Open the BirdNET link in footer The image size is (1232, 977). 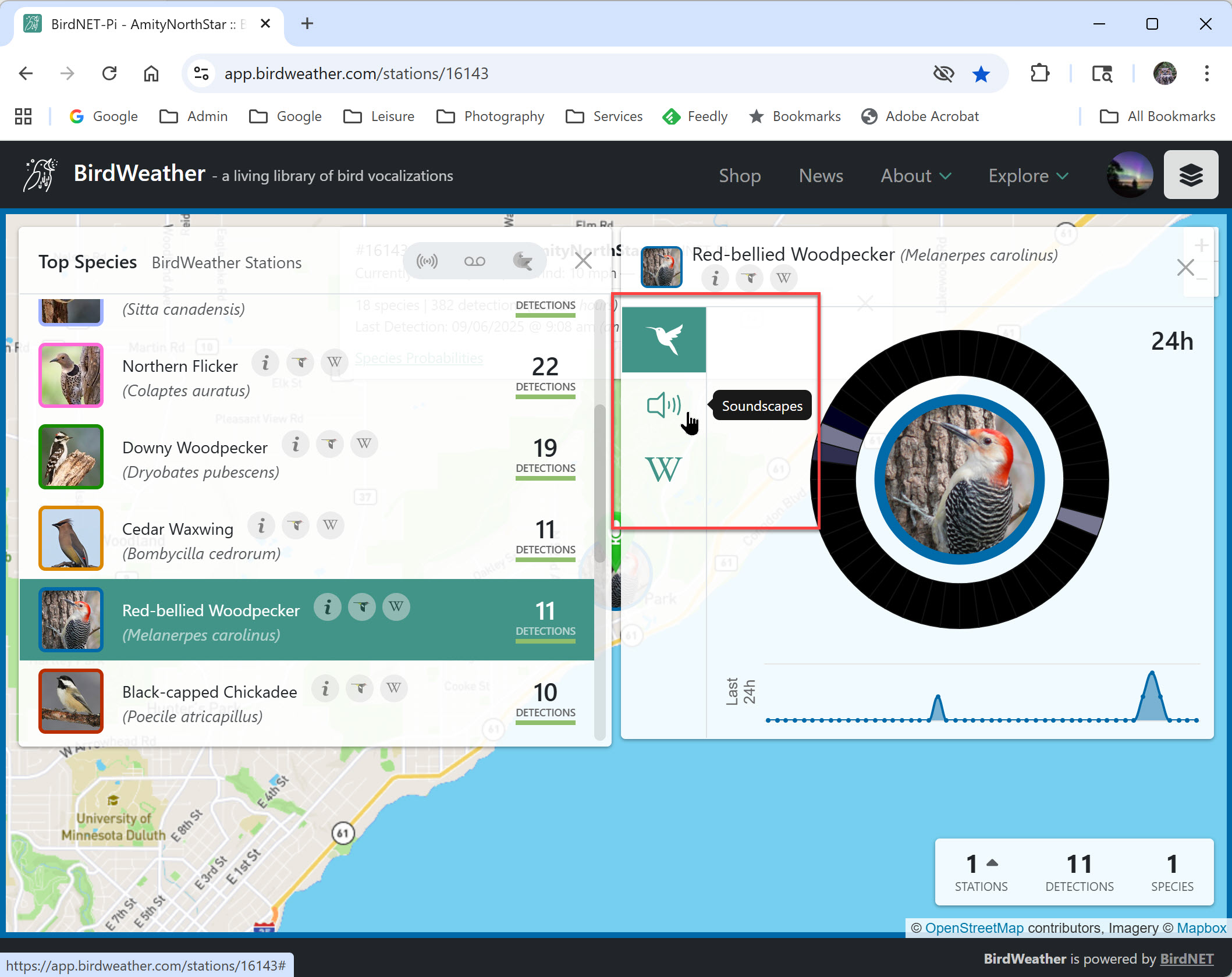(x=1186, y=958)
